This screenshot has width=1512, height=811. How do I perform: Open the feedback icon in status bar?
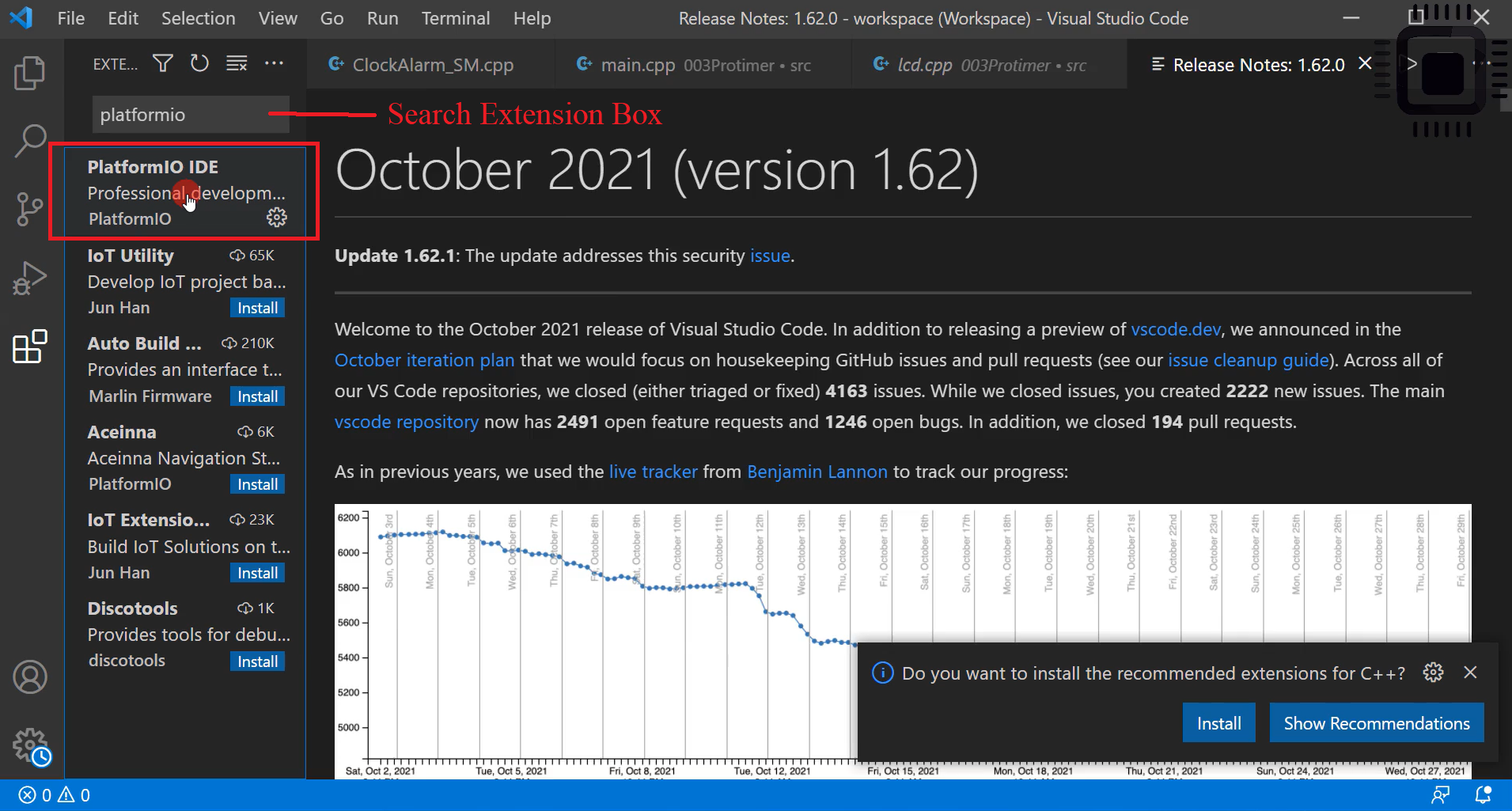(x=1441, y=795)
